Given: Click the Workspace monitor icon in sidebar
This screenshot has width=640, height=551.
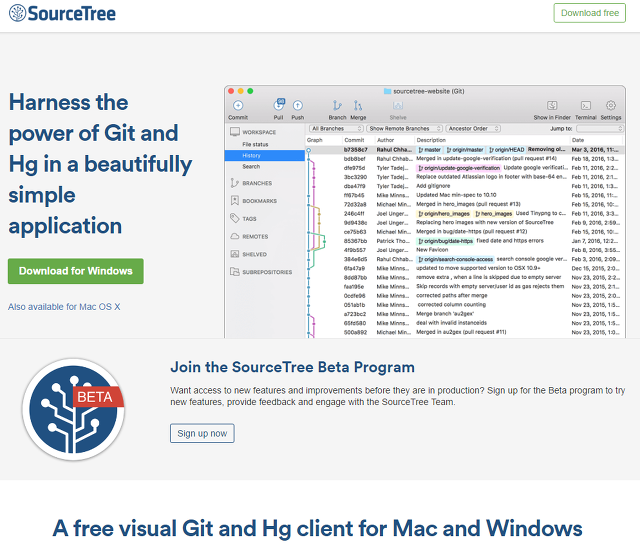Looking at the screenshot, I should (x=235, y=132).
